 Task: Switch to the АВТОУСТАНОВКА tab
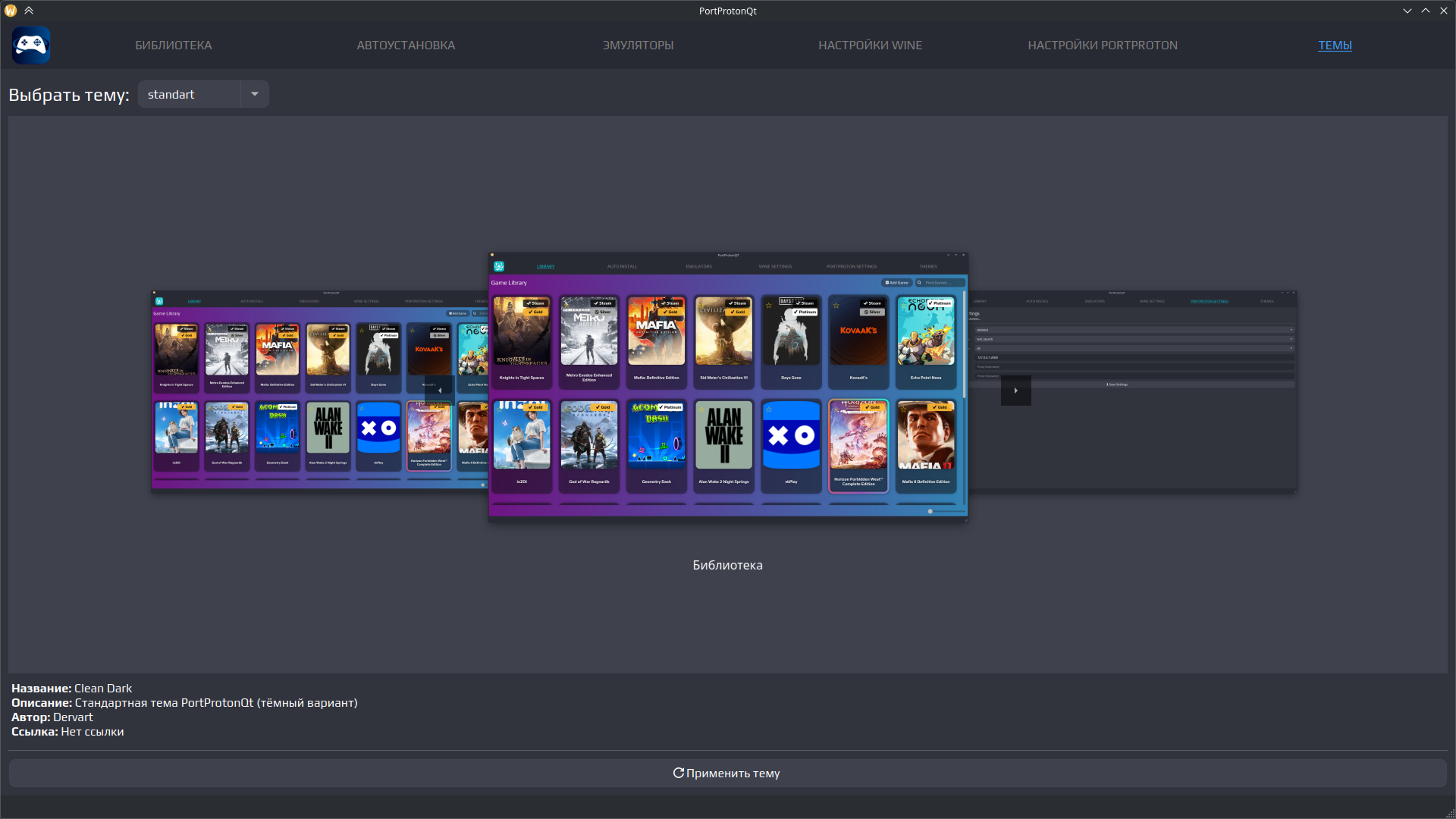[x=406, y=45]
